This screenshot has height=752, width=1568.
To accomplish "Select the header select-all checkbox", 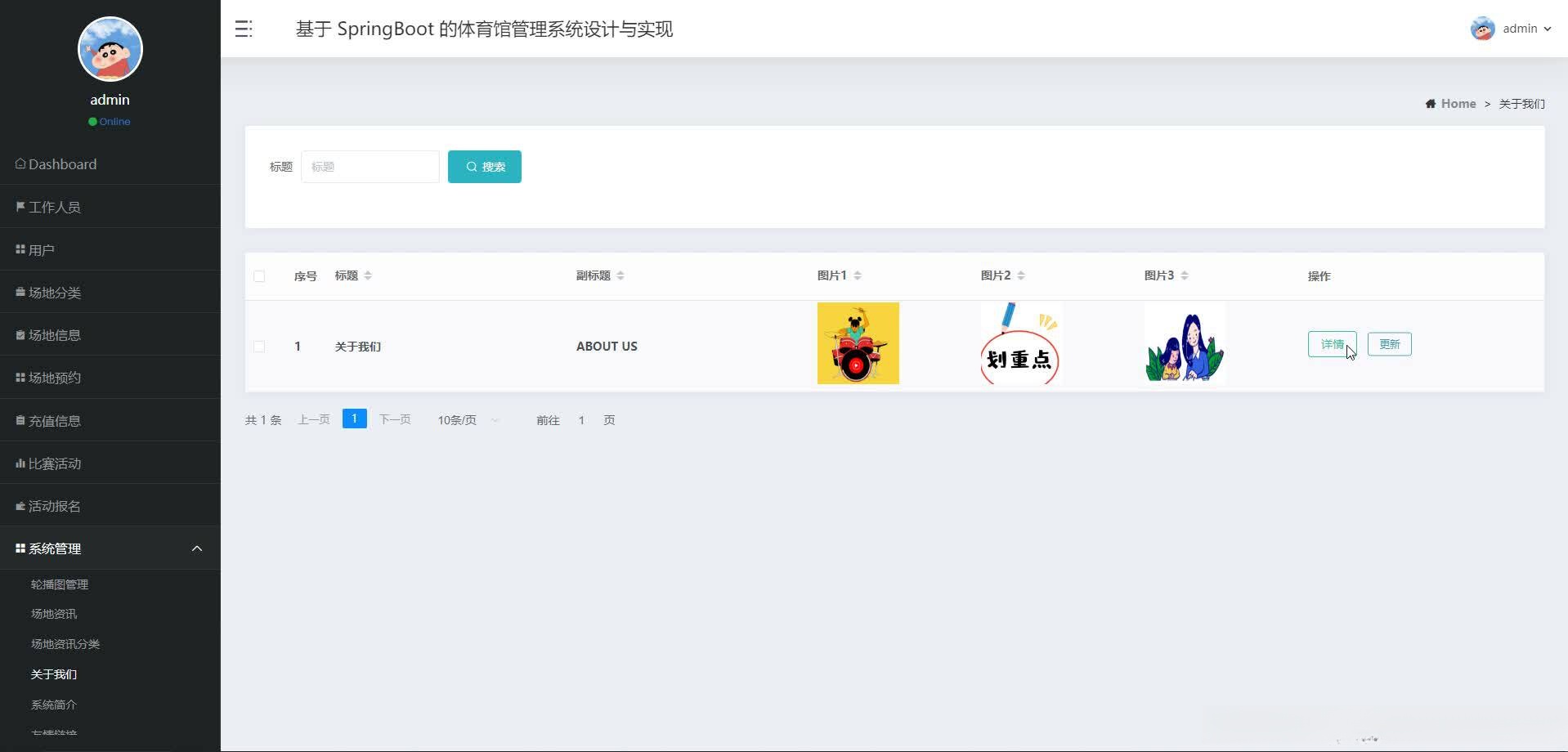I will (x=259, y=276).
